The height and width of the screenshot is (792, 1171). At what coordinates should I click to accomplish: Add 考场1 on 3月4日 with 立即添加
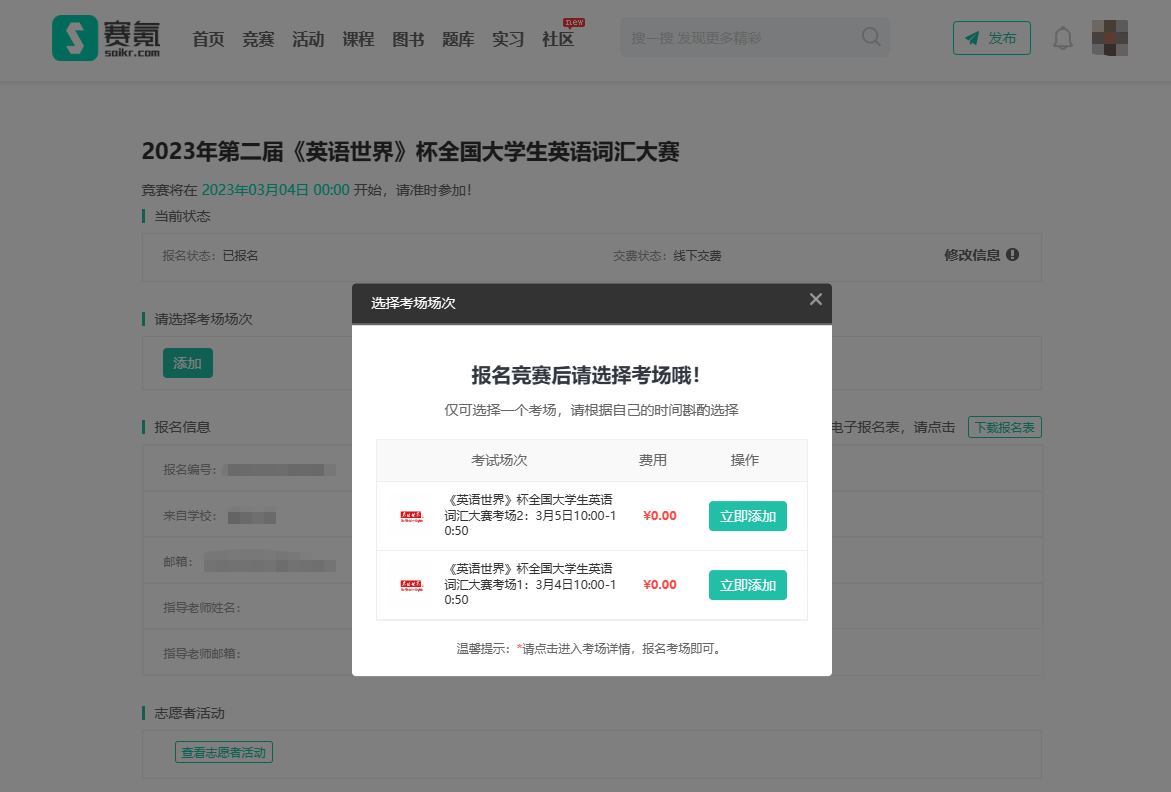747,585
